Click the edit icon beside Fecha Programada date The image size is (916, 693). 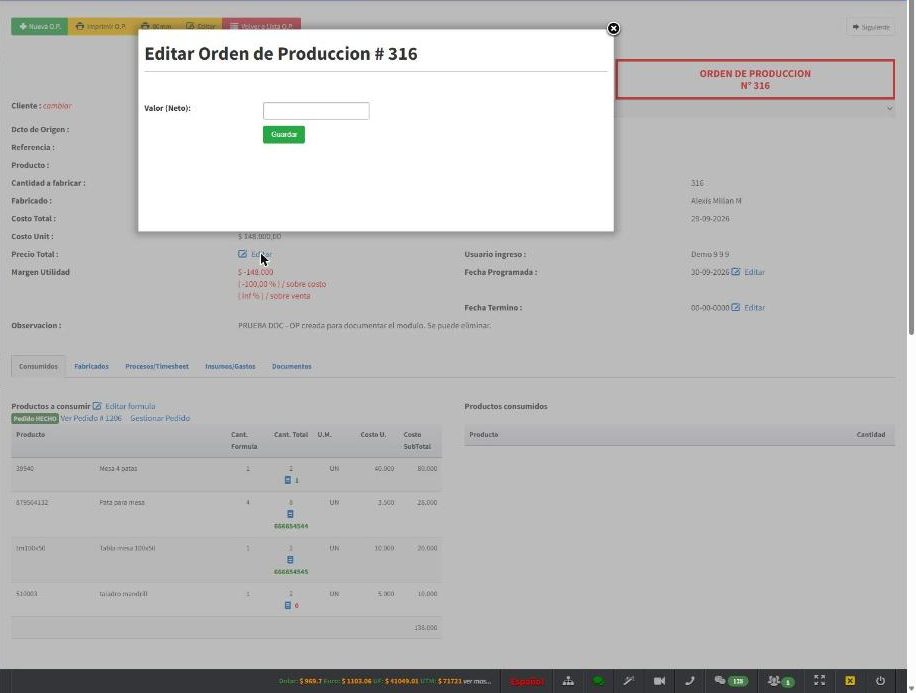(736, 272)
